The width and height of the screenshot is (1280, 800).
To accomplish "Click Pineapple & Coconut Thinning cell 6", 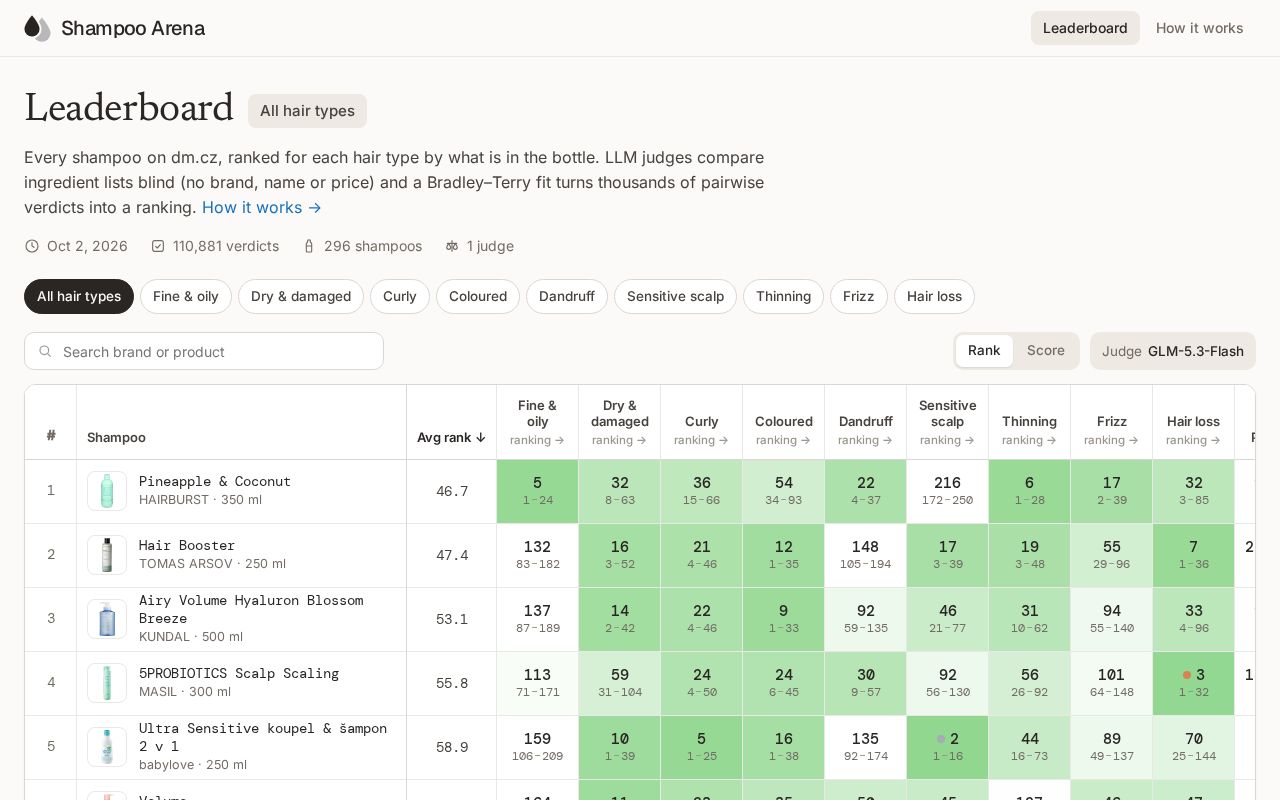I will (1029, 491).
